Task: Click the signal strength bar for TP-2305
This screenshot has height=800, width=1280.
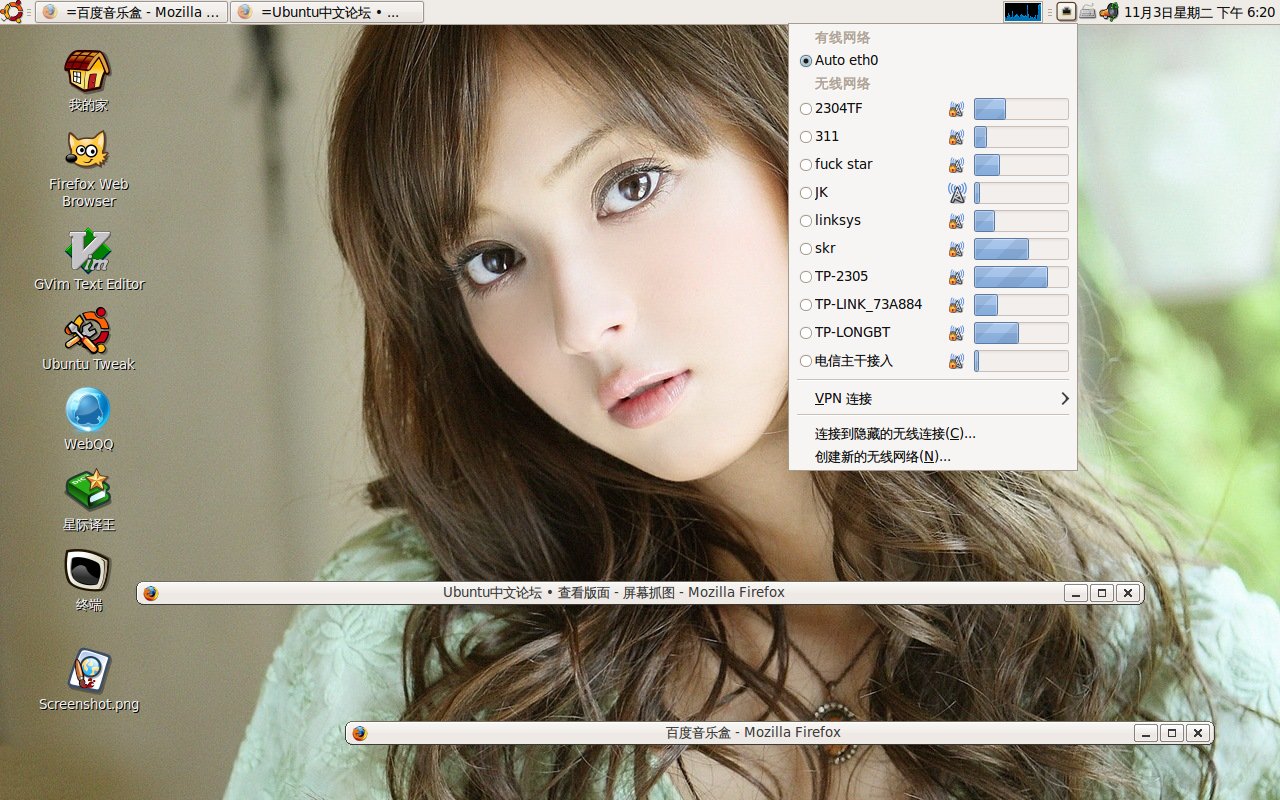Action: [1021, 277]
